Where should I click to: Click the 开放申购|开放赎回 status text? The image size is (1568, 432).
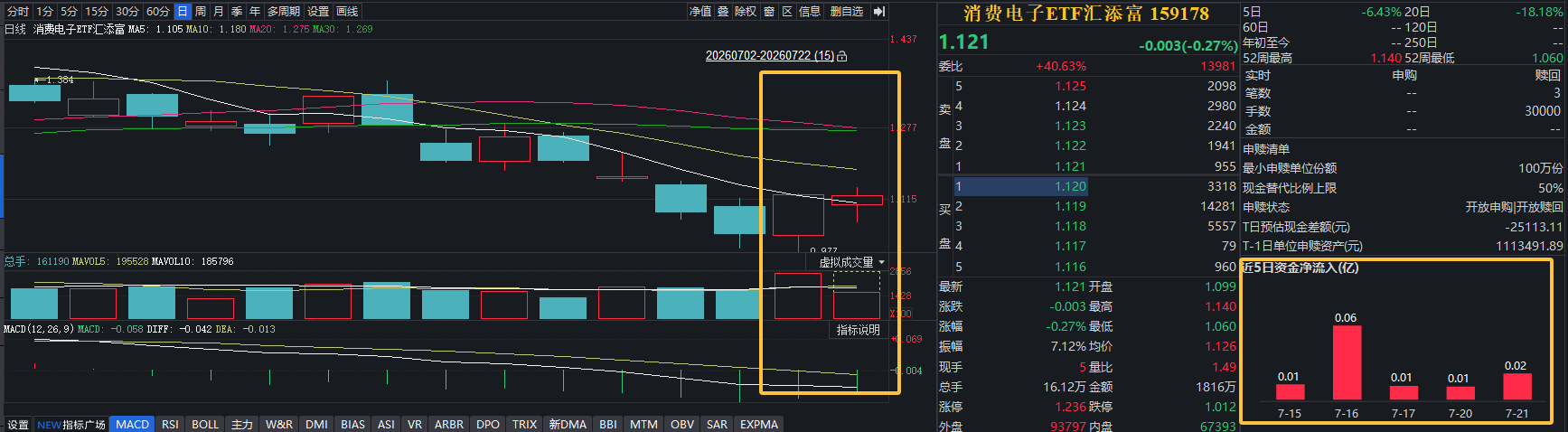(x=1514, y=208)
